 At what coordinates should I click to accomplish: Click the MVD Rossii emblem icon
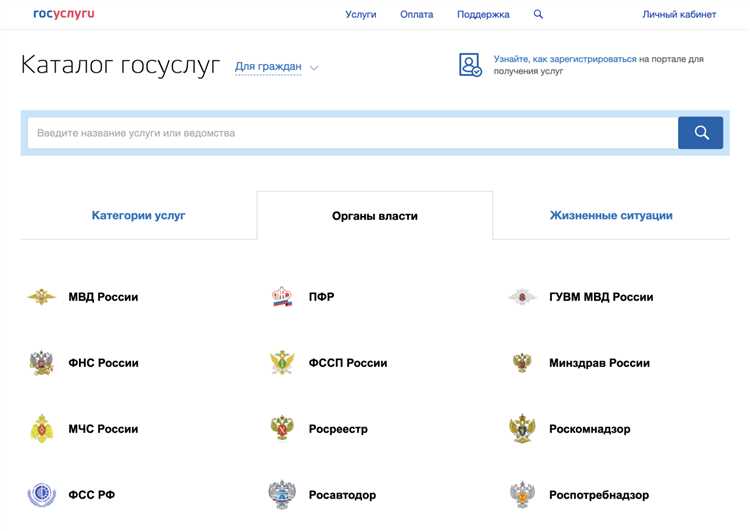[x=42, y=297]
